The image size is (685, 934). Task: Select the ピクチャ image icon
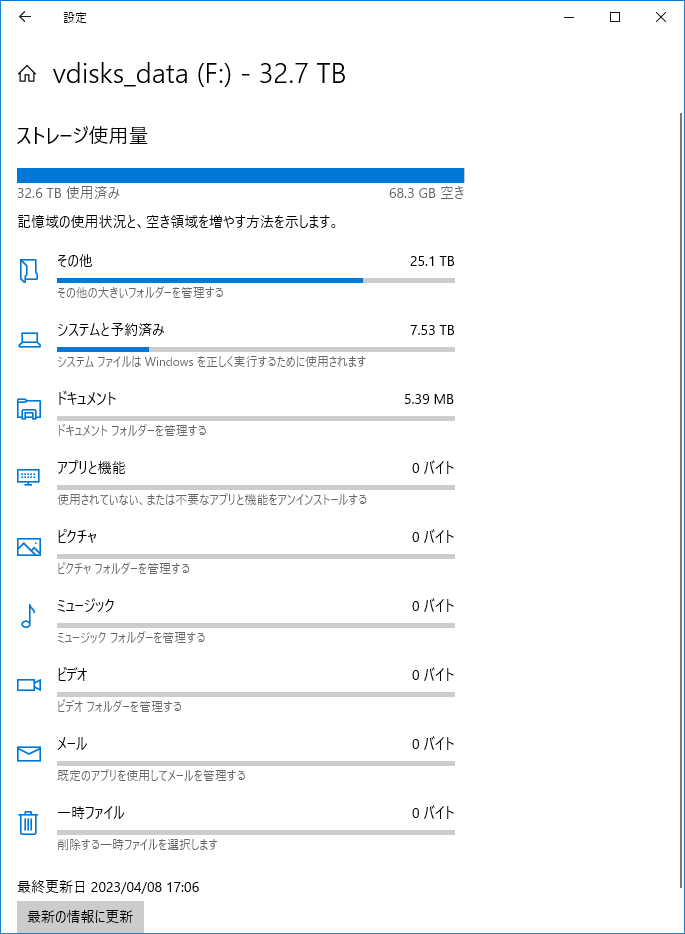29,547
